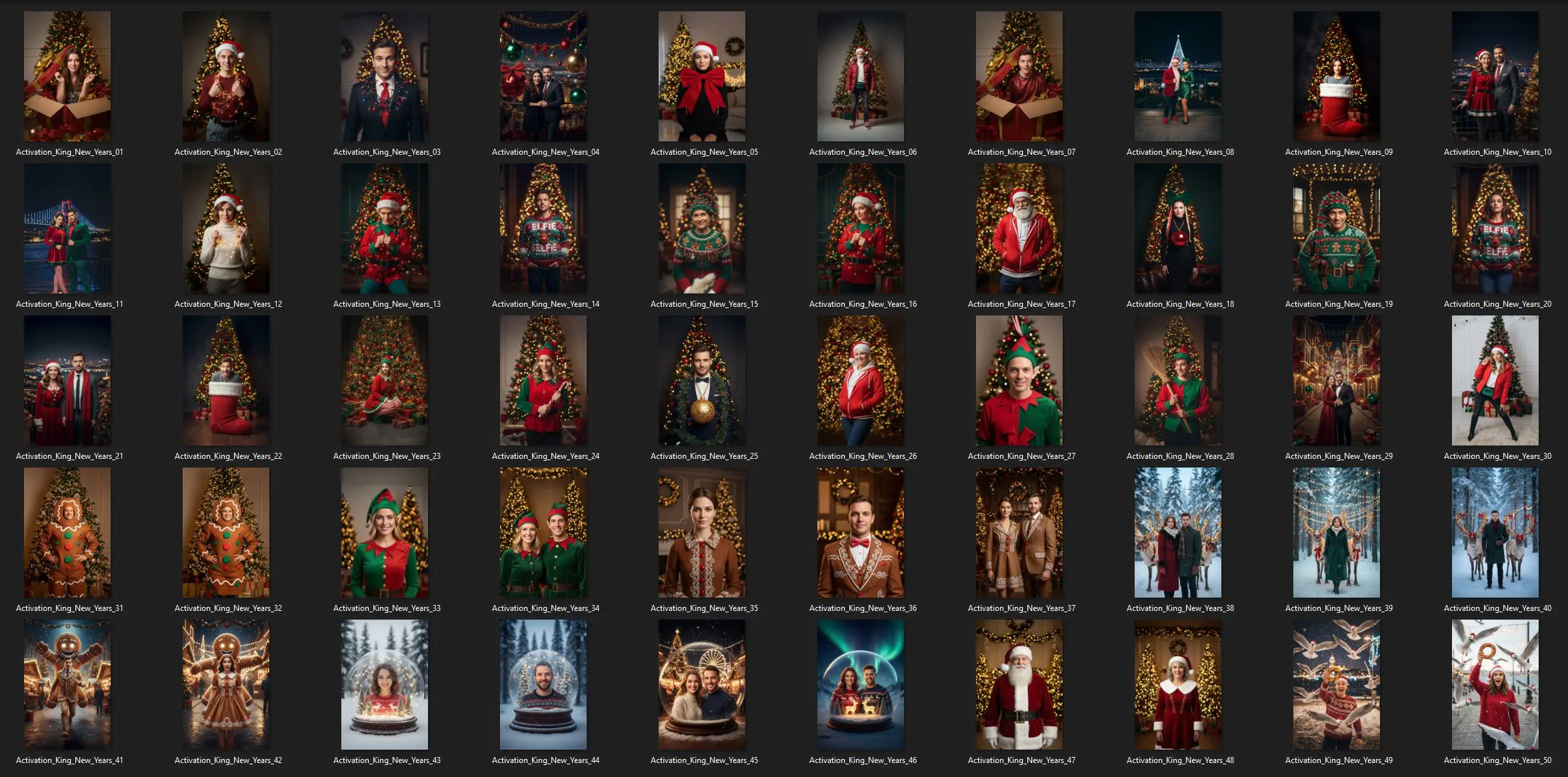1568x777 pixels.
Task: Select Santa portrait Activation_King_New_Years_47
Action: pos(1019,684)
